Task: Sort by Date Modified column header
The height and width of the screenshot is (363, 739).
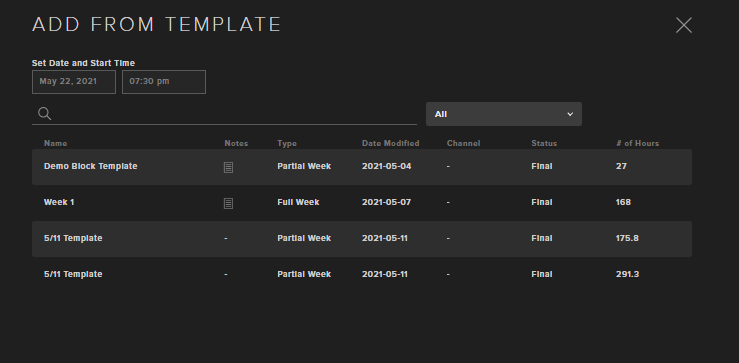Action: [x=390, y=143]
